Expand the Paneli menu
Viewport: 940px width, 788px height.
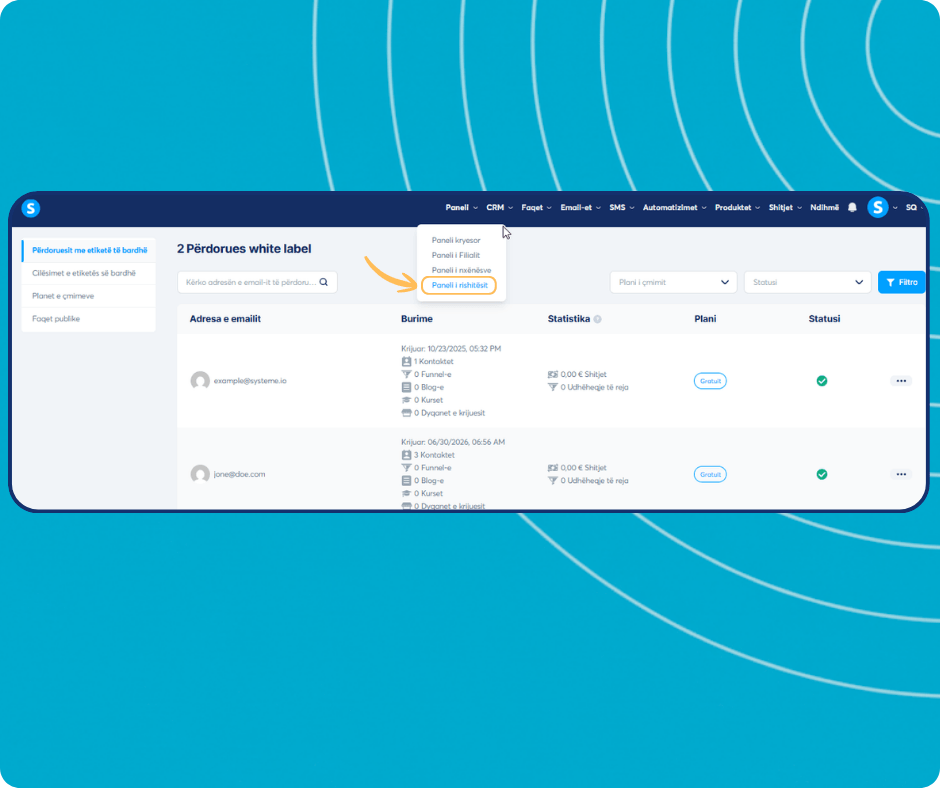pyautogui.click(x=461, y=207)
